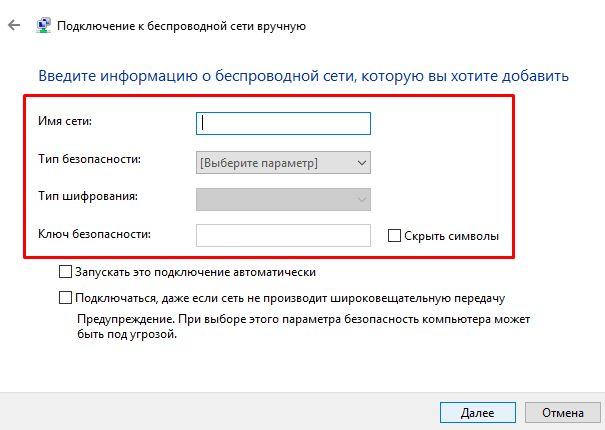Click the Ключ безопасности label
The image size is (605, 430).
point(94,234)
